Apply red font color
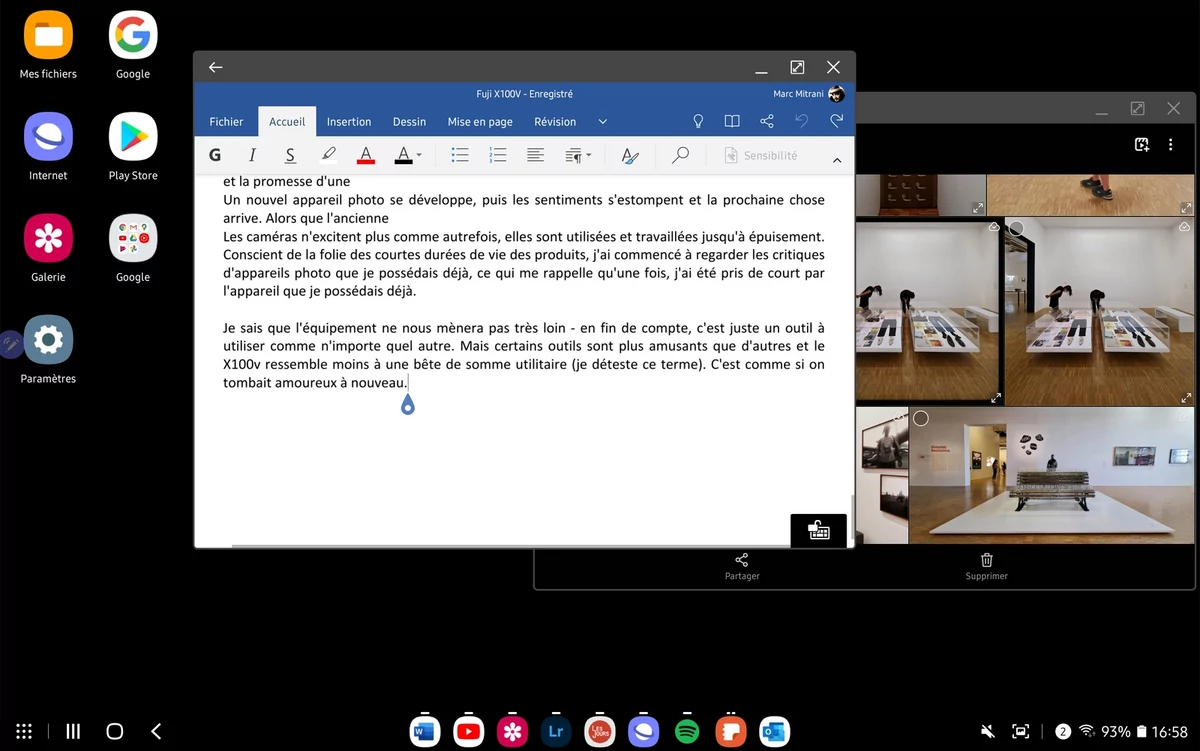 tap(366, 155)
